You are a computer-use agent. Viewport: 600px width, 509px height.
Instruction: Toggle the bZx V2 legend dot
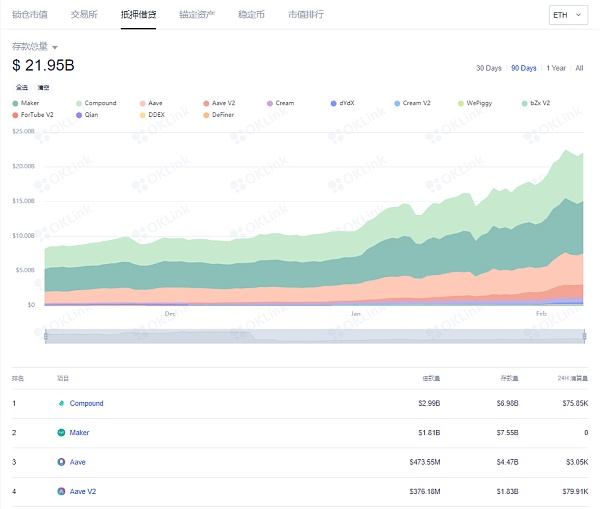click(x=525, y=103)
